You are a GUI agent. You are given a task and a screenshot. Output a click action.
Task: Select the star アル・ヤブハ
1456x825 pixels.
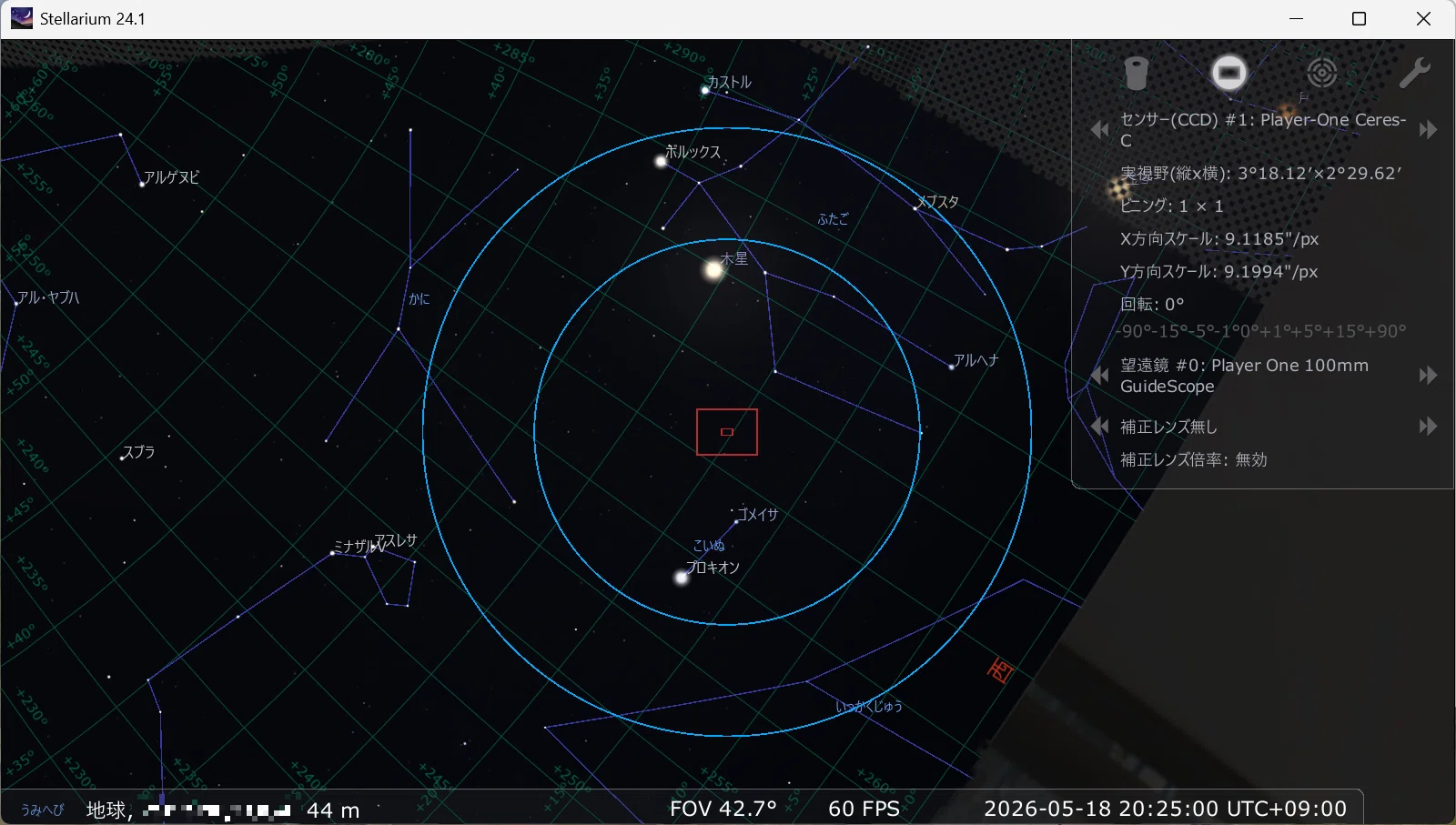coord(16,304)
